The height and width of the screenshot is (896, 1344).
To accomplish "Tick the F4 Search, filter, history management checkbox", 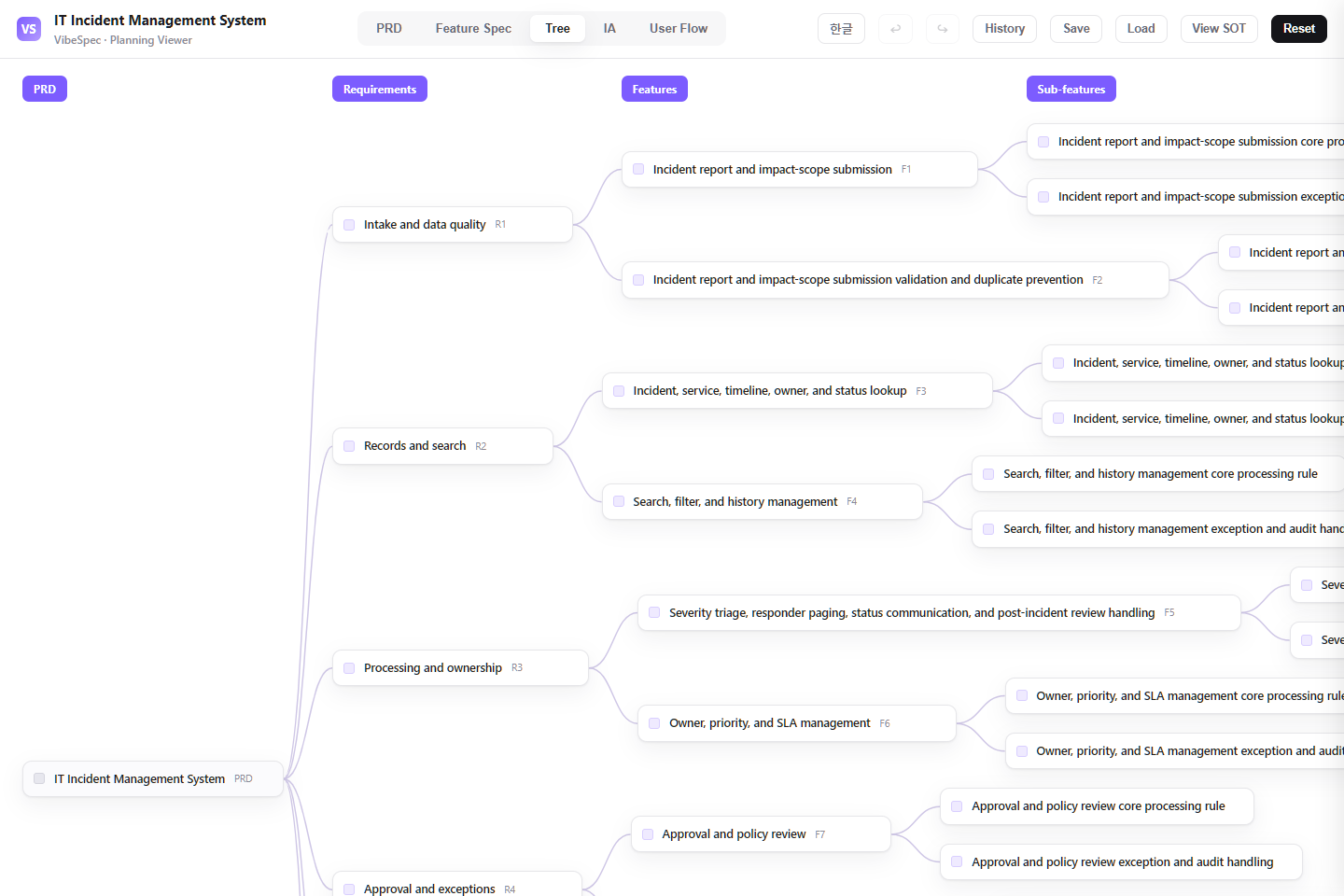I will 619,502.
